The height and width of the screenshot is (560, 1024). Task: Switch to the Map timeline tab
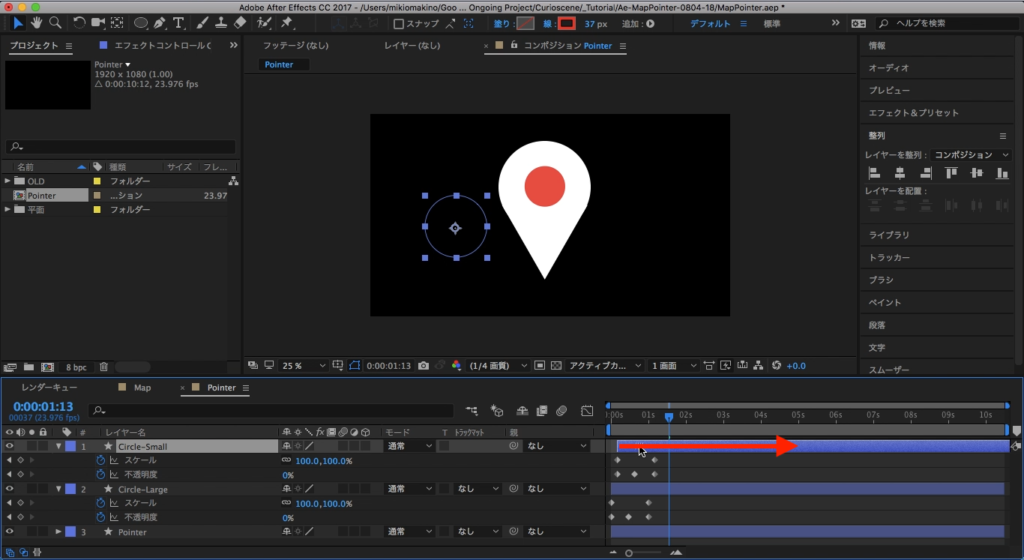(142, 387)
